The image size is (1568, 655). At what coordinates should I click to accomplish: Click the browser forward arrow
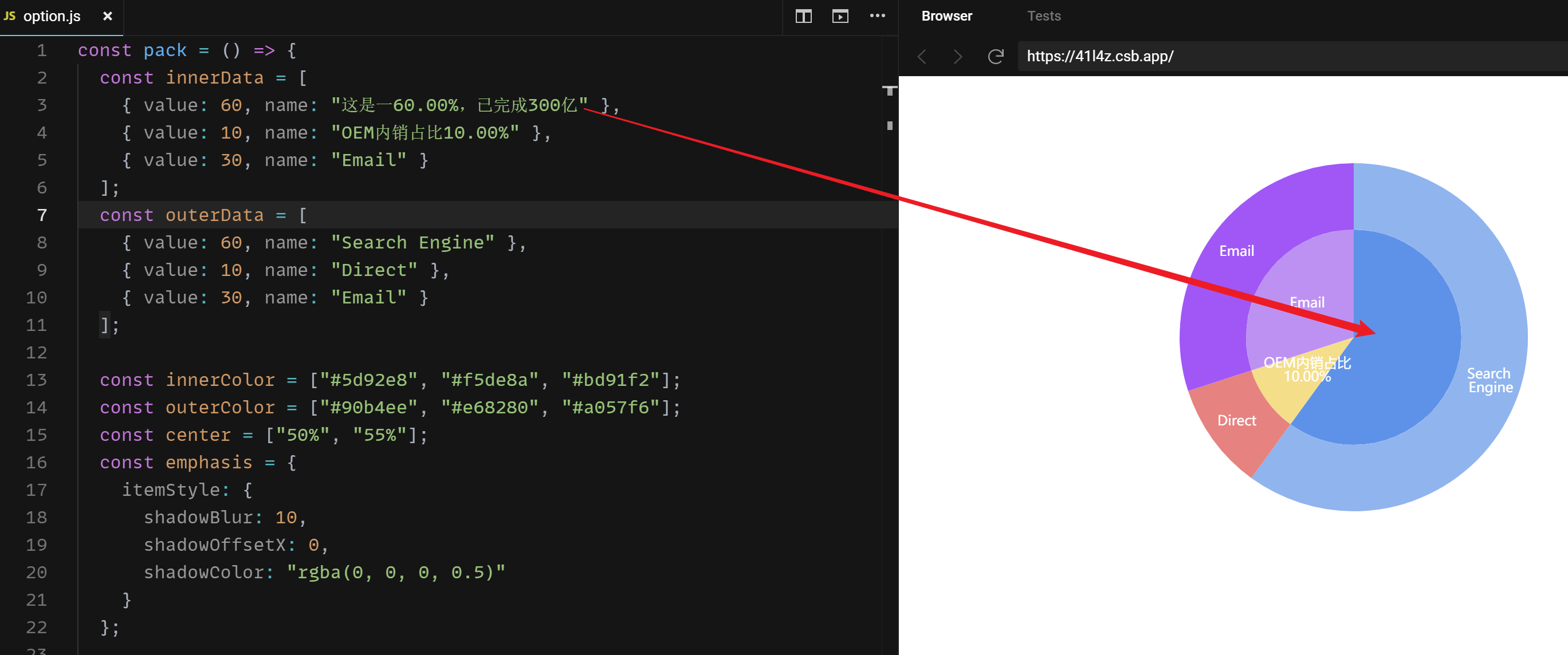tap(957, 57)
